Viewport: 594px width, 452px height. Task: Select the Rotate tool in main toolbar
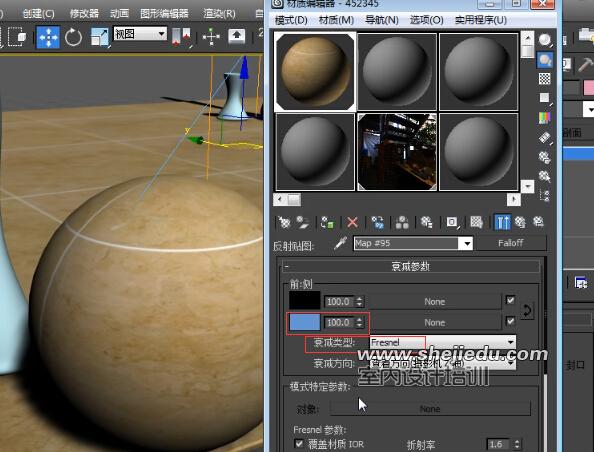tap(73, 38)
